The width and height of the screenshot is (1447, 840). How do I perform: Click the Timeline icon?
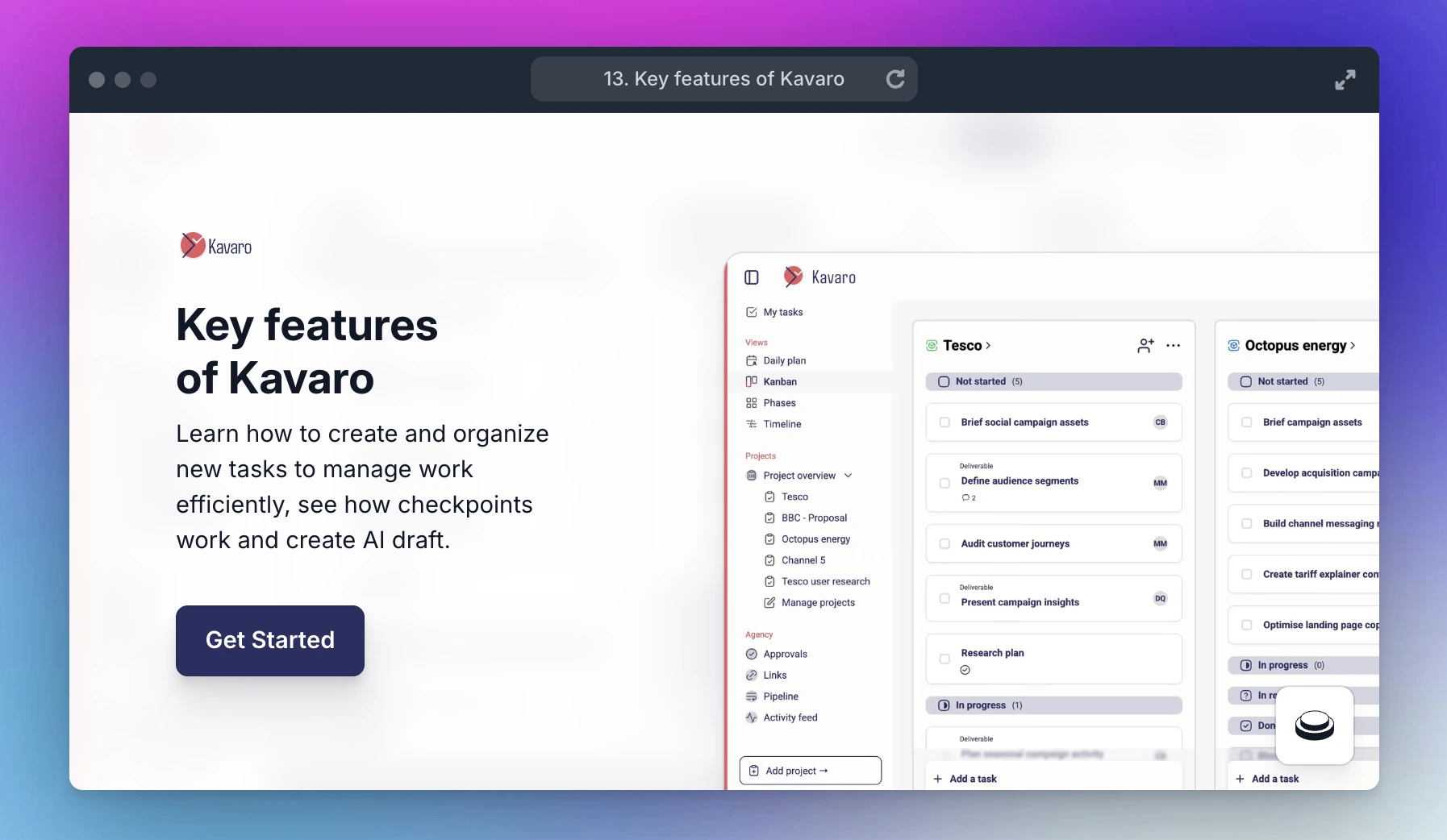(752, 424)
